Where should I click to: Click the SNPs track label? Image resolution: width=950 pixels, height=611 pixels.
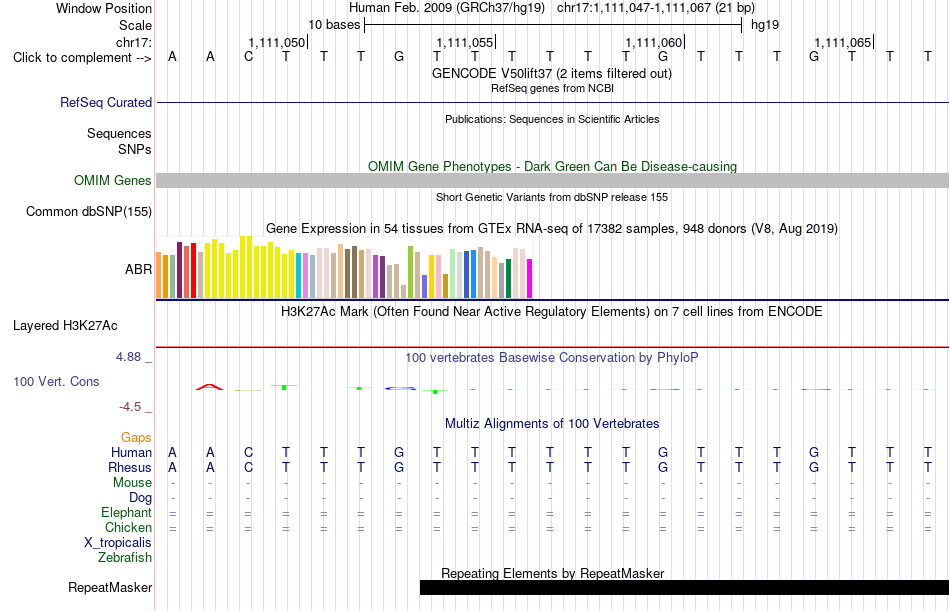[135, 149]
